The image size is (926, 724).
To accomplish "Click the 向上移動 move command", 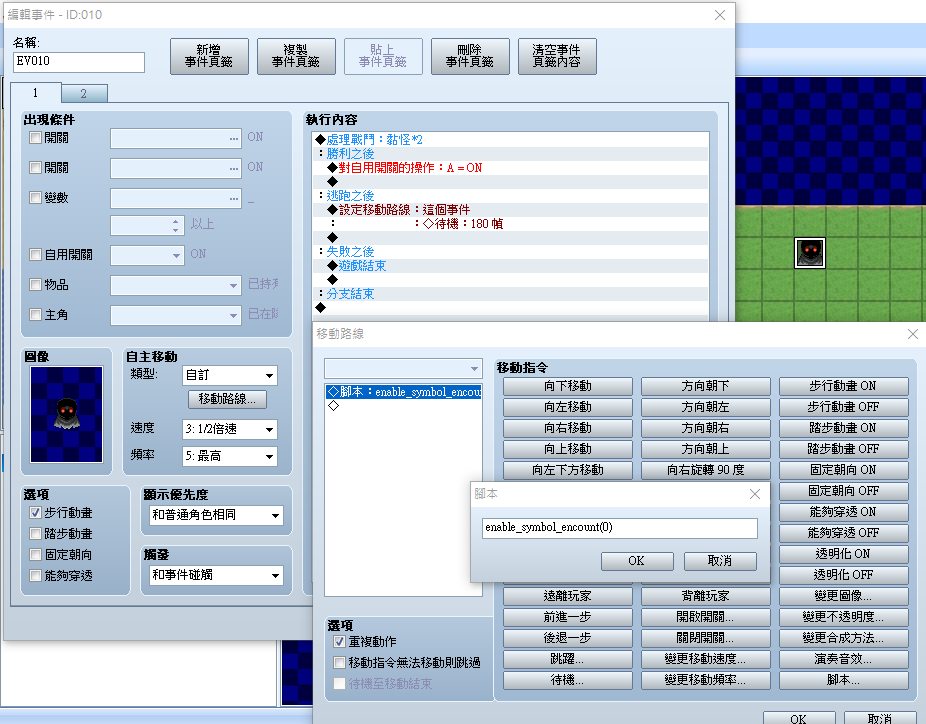I will tap(568, 449).
